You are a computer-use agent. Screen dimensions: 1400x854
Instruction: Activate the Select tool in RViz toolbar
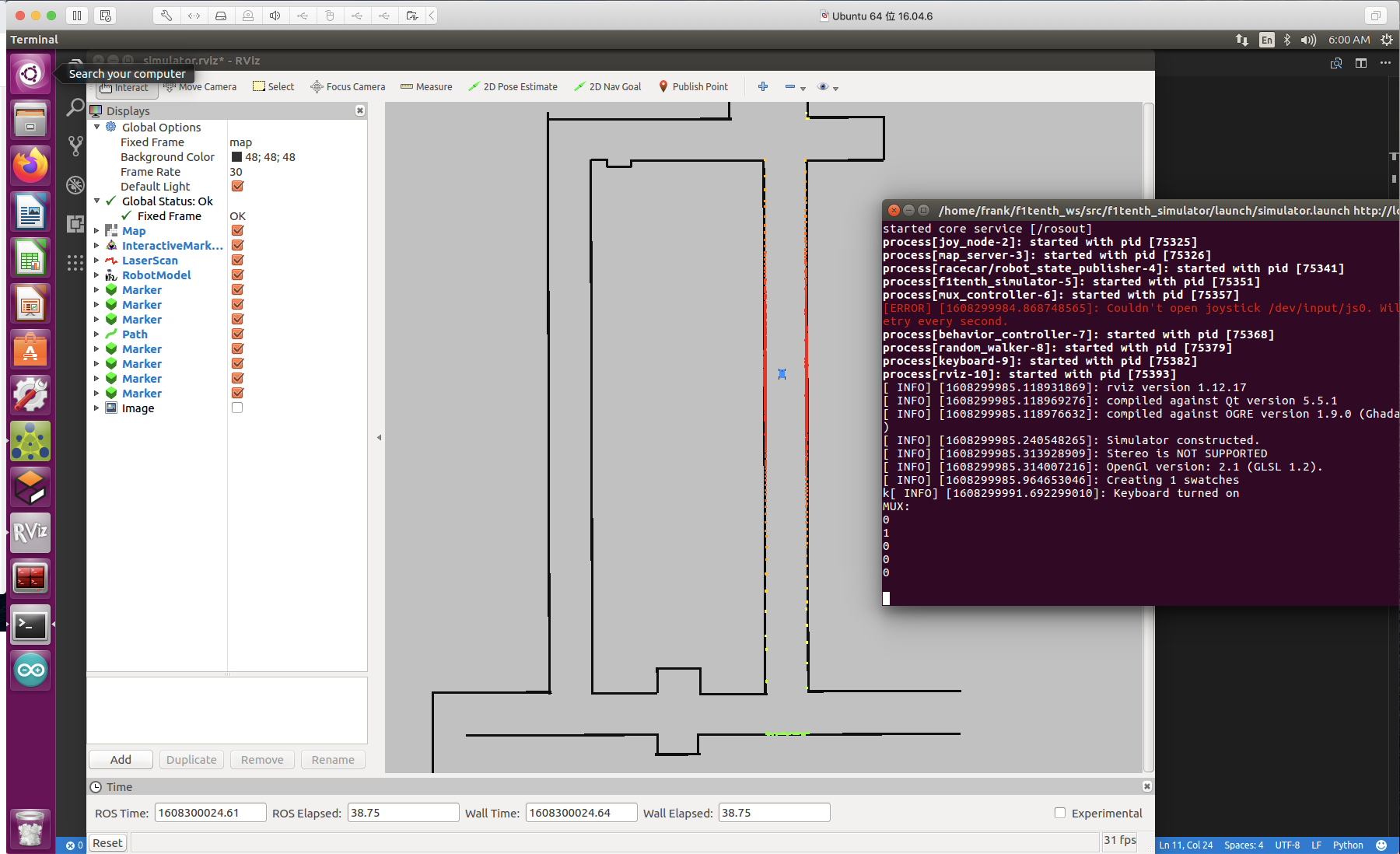(x=273, y=86)
